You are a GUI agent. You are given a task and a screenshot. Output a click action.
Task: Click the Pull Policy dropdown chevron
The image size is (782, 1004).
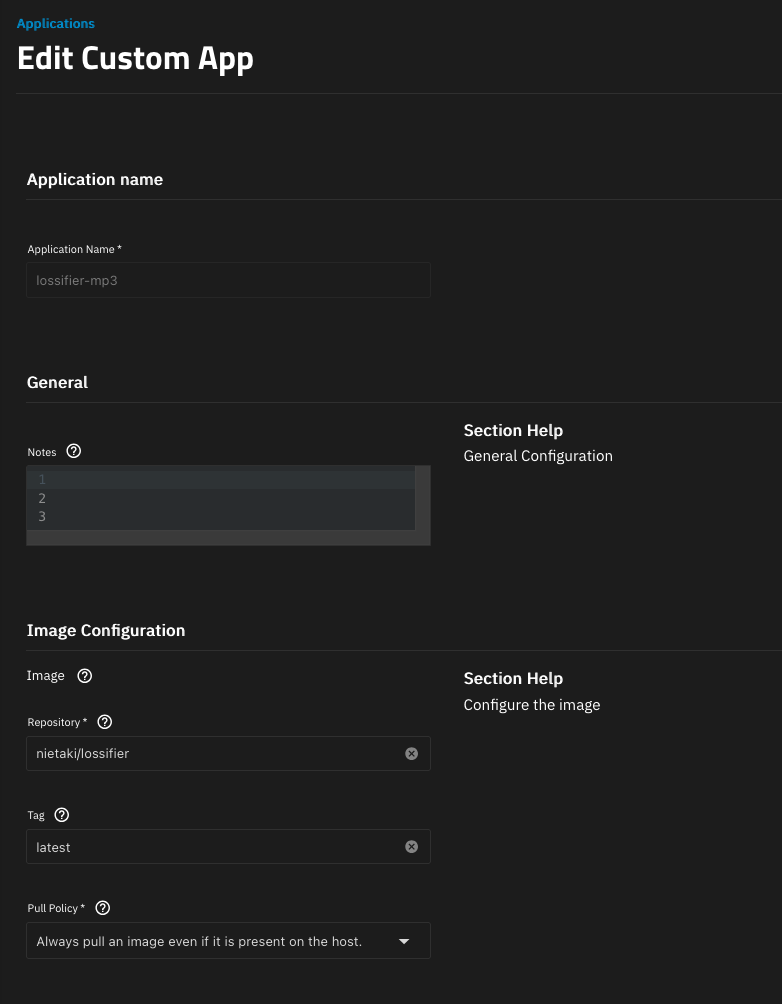404,940
